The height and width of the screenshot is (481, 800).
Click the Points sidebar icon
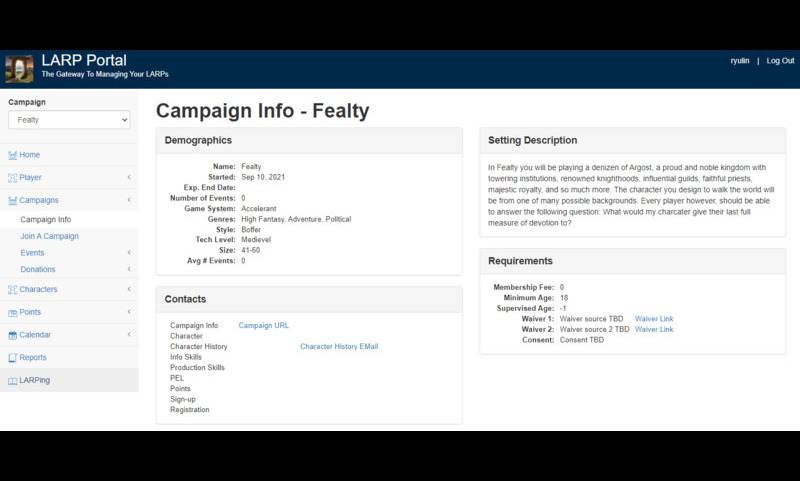pos(12,312)
